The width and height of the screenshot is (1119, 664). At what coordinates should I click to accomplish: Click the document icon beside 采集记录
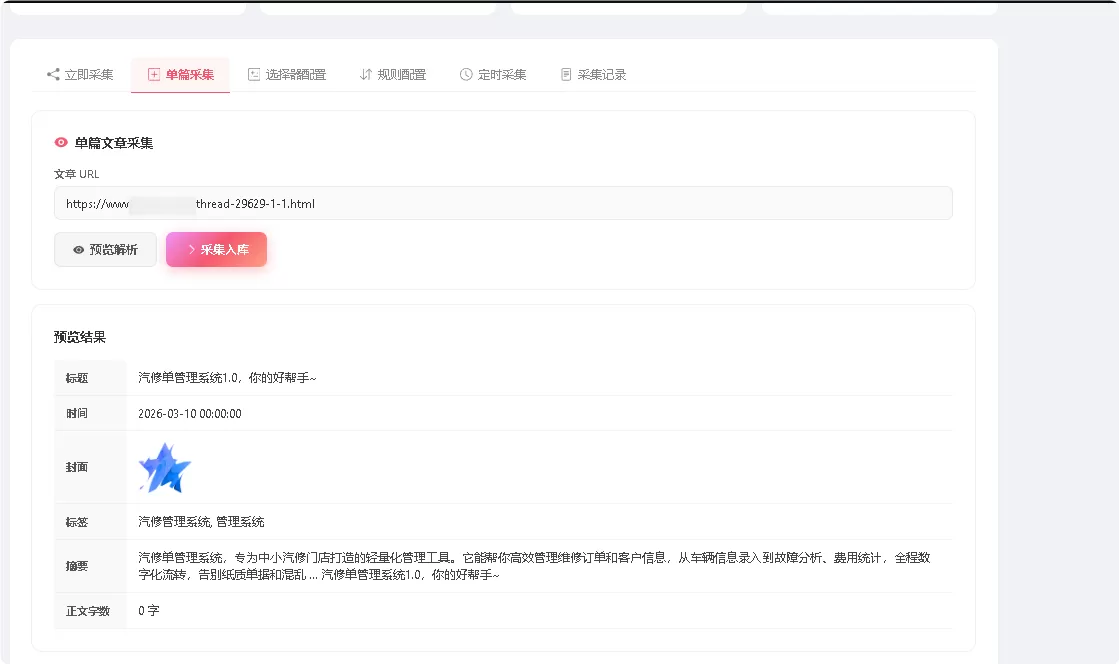[565, 73]
